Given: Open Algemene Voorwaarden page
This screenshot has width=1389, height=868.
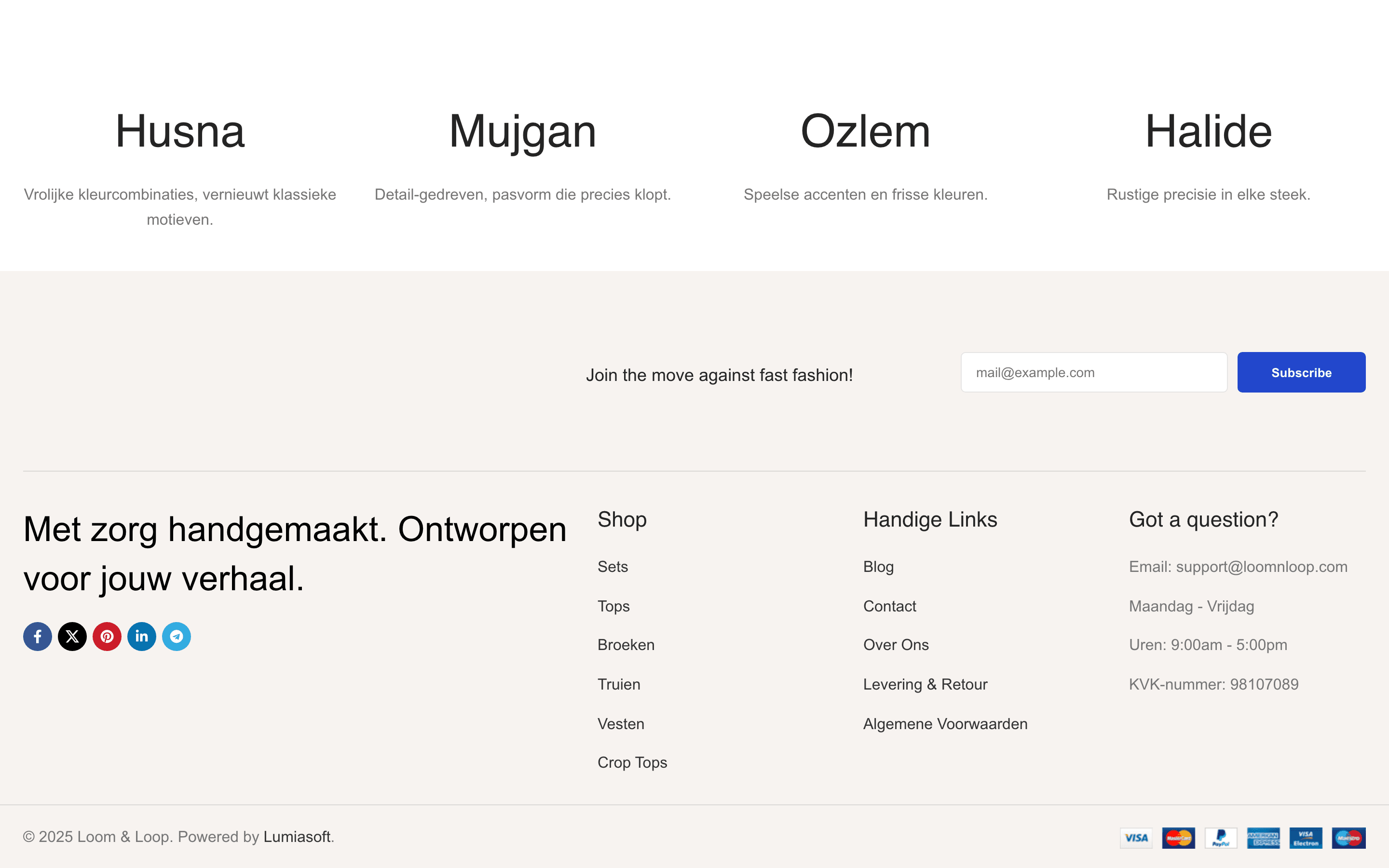Looking at the screenshot, I should (x=945, y=723).
